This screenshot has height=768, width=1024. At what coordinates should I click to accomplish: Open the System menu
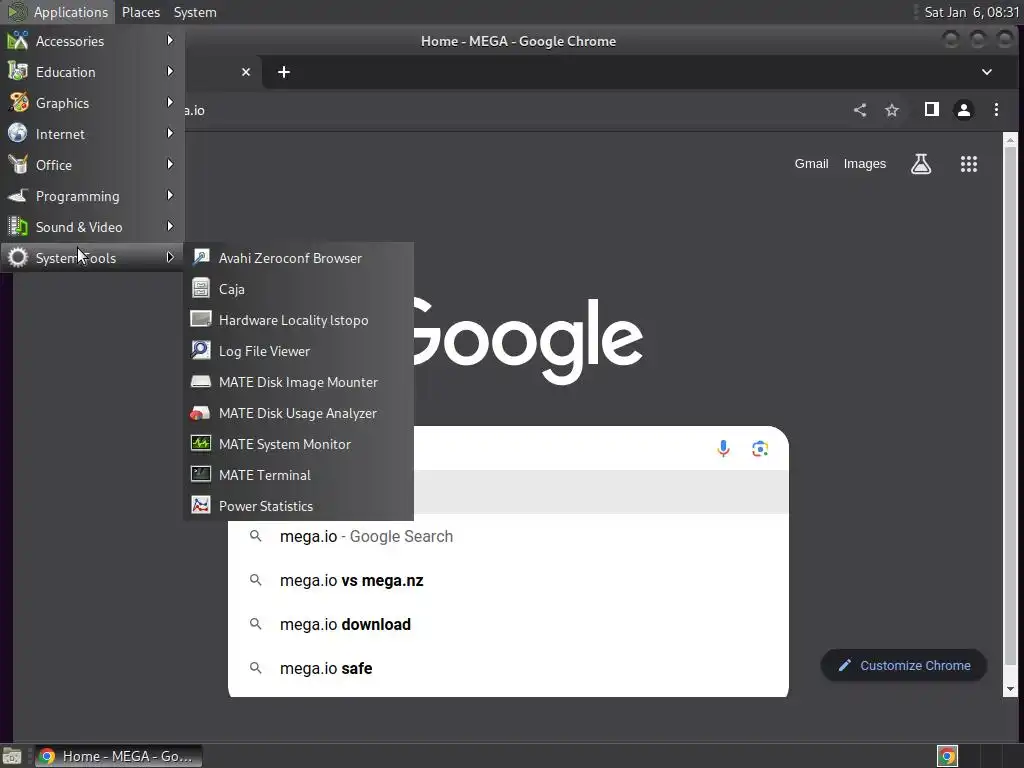(195, 12)
